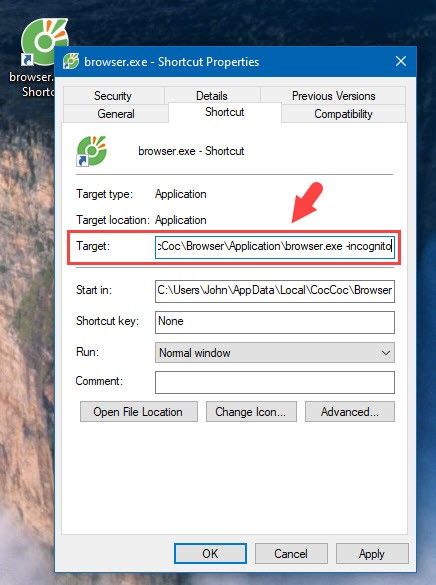Click the Open File Location button

[x=138, y=412]
